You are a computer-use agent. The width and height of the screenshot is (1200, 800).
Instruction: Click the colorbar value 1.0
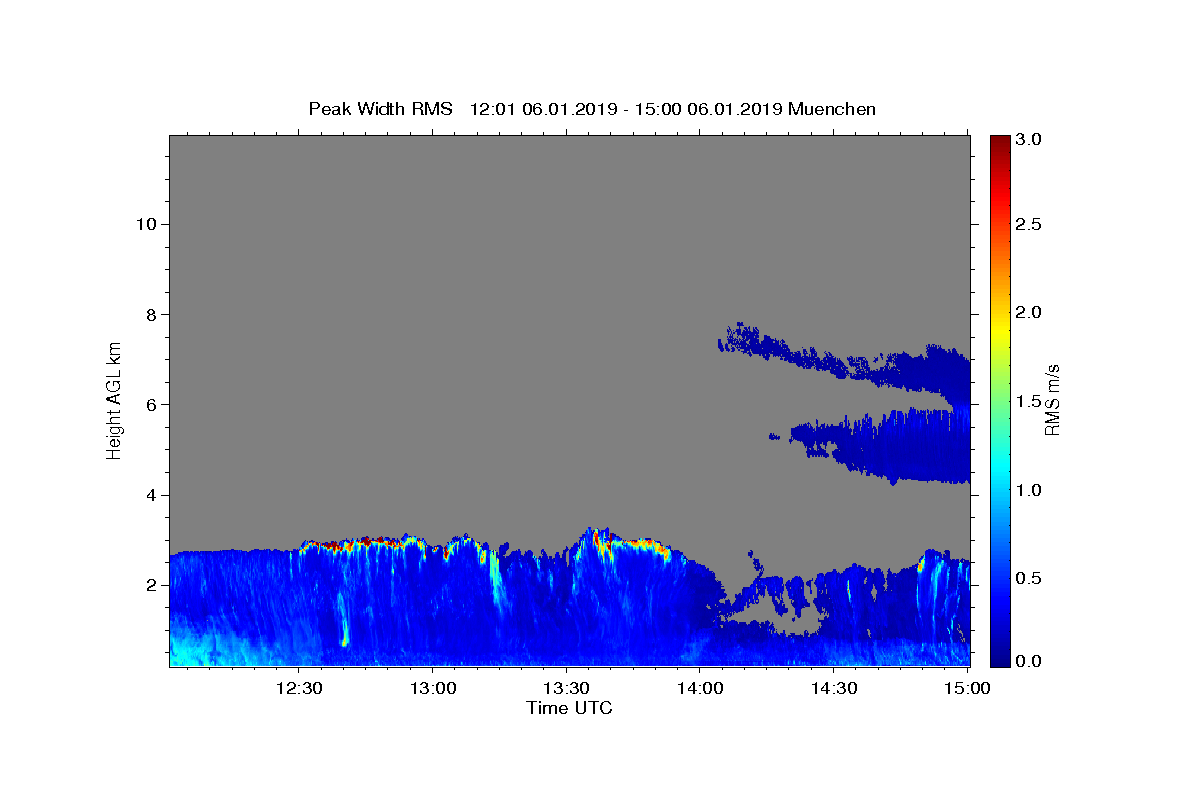click(x=1029, y=490)
